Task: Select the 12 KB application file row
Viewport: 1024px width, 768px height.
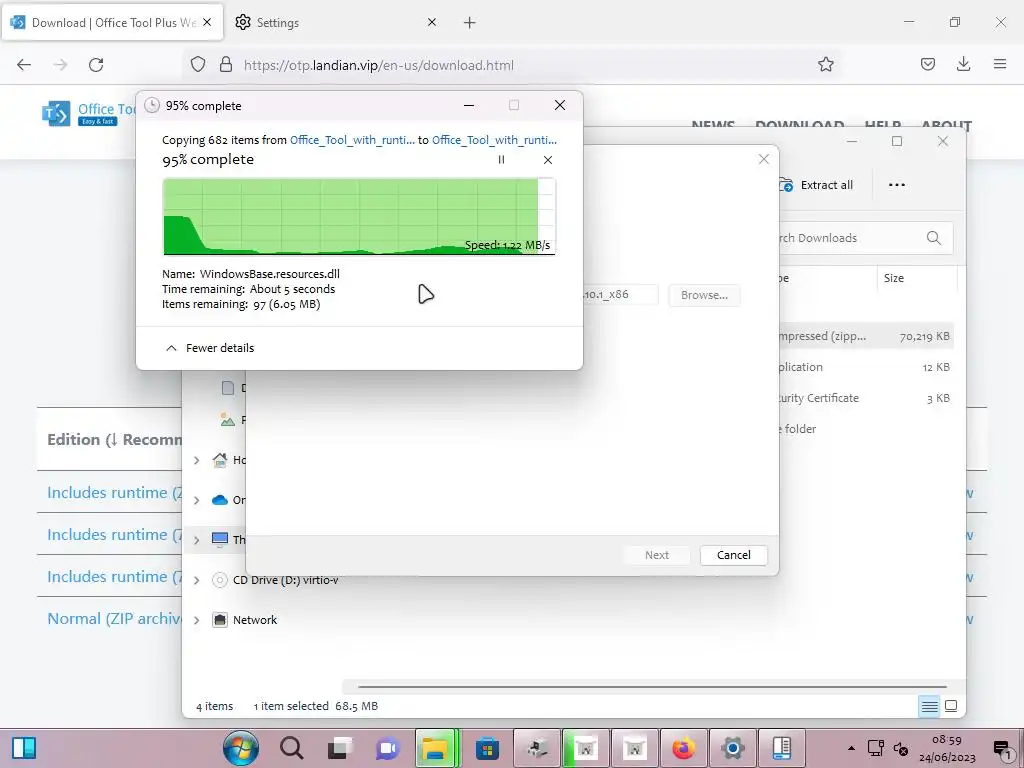Action: pyautogui.click(x=865, y=367)
